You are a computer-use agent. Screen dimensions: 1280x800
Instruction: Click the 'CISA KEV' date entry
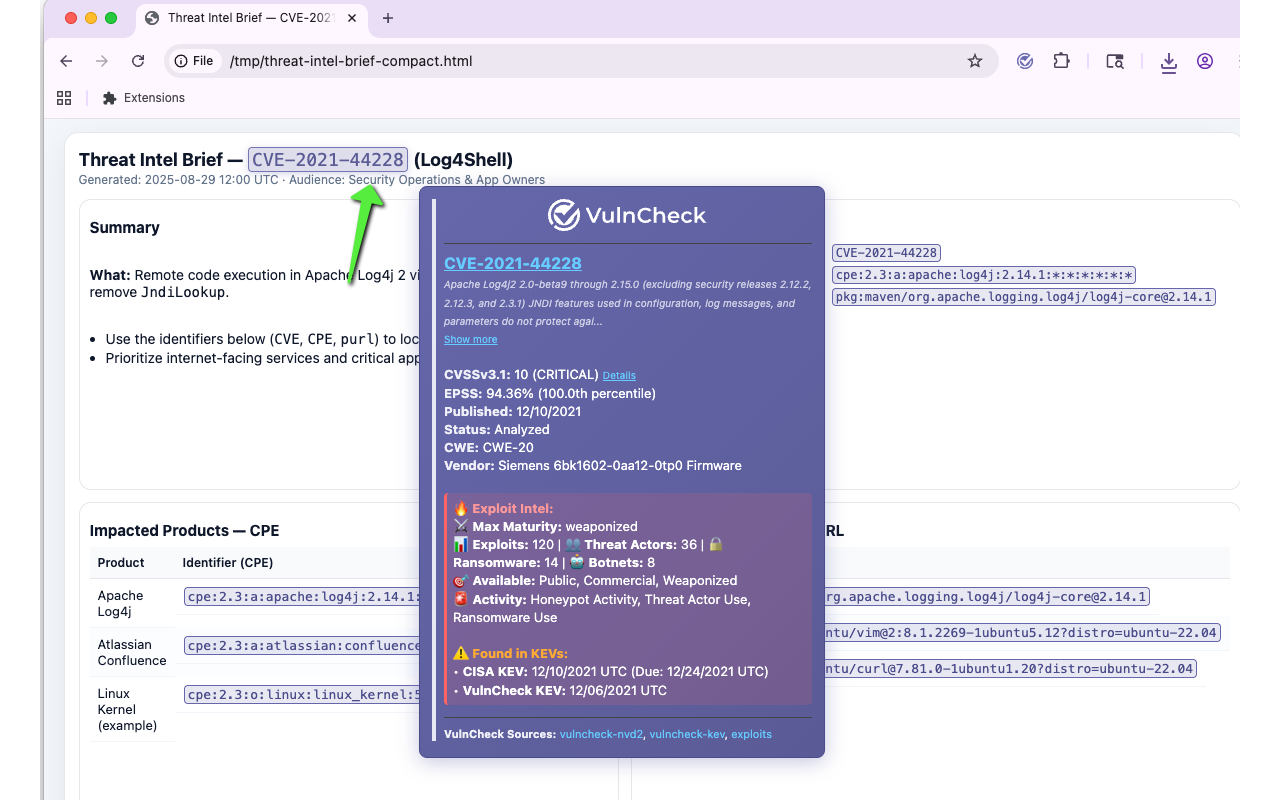click(611, 671)
